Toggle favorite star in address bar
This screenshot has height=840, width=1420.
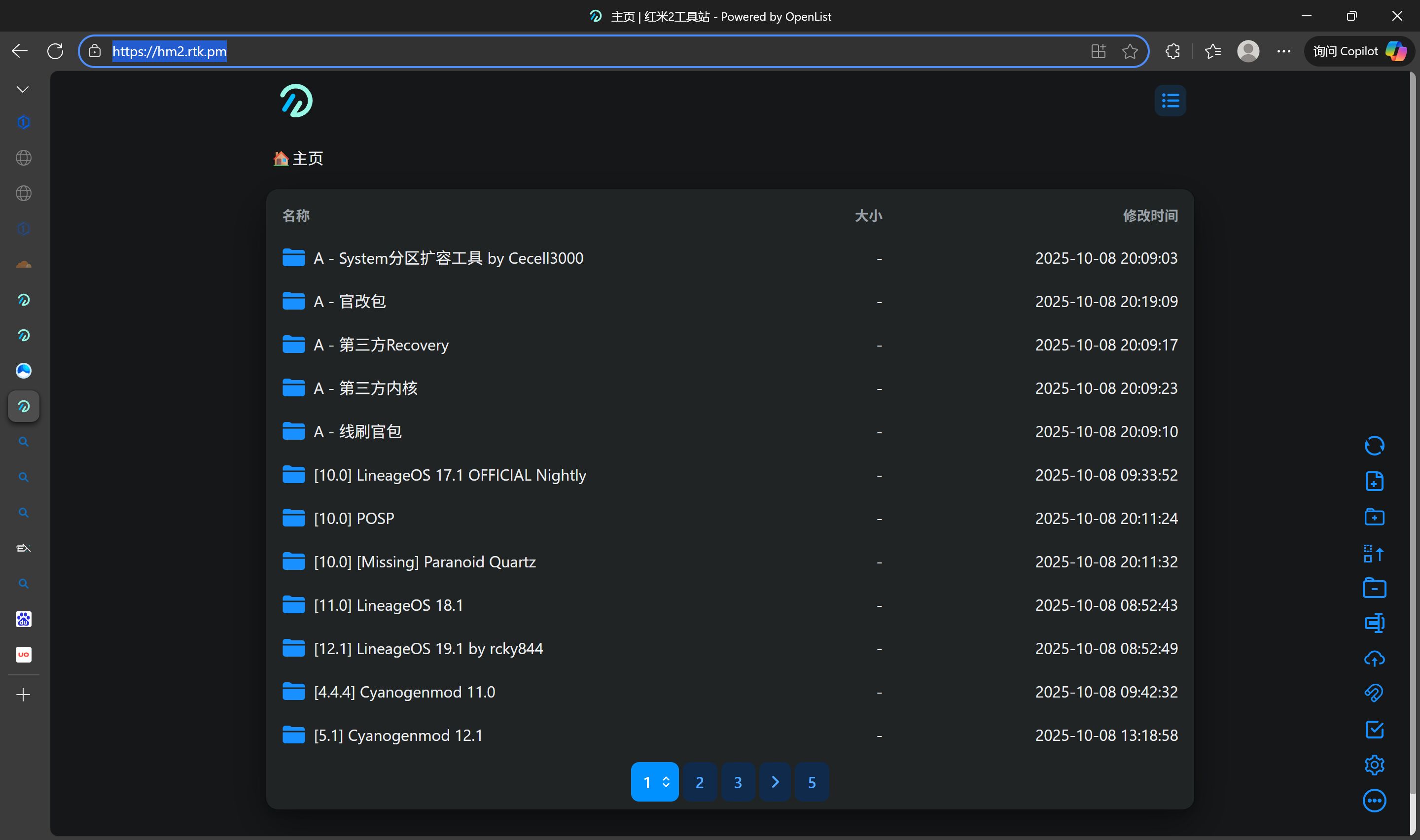1130,51
